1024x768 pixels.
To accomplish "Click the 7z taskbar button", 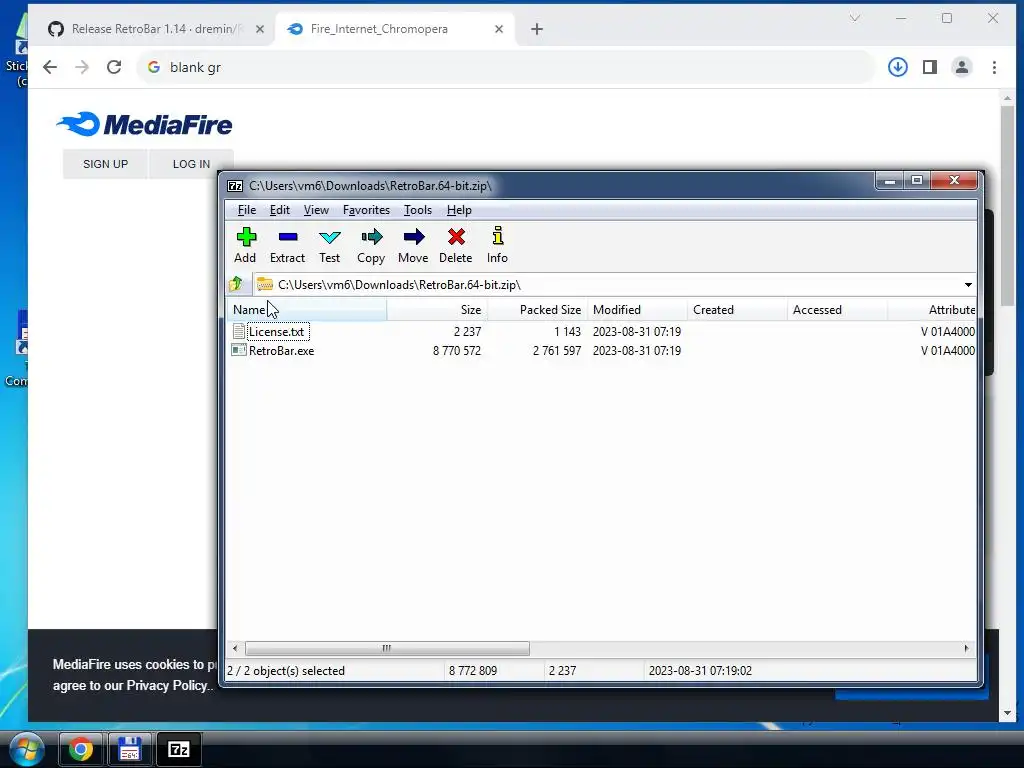I will (x=178, y=749).
